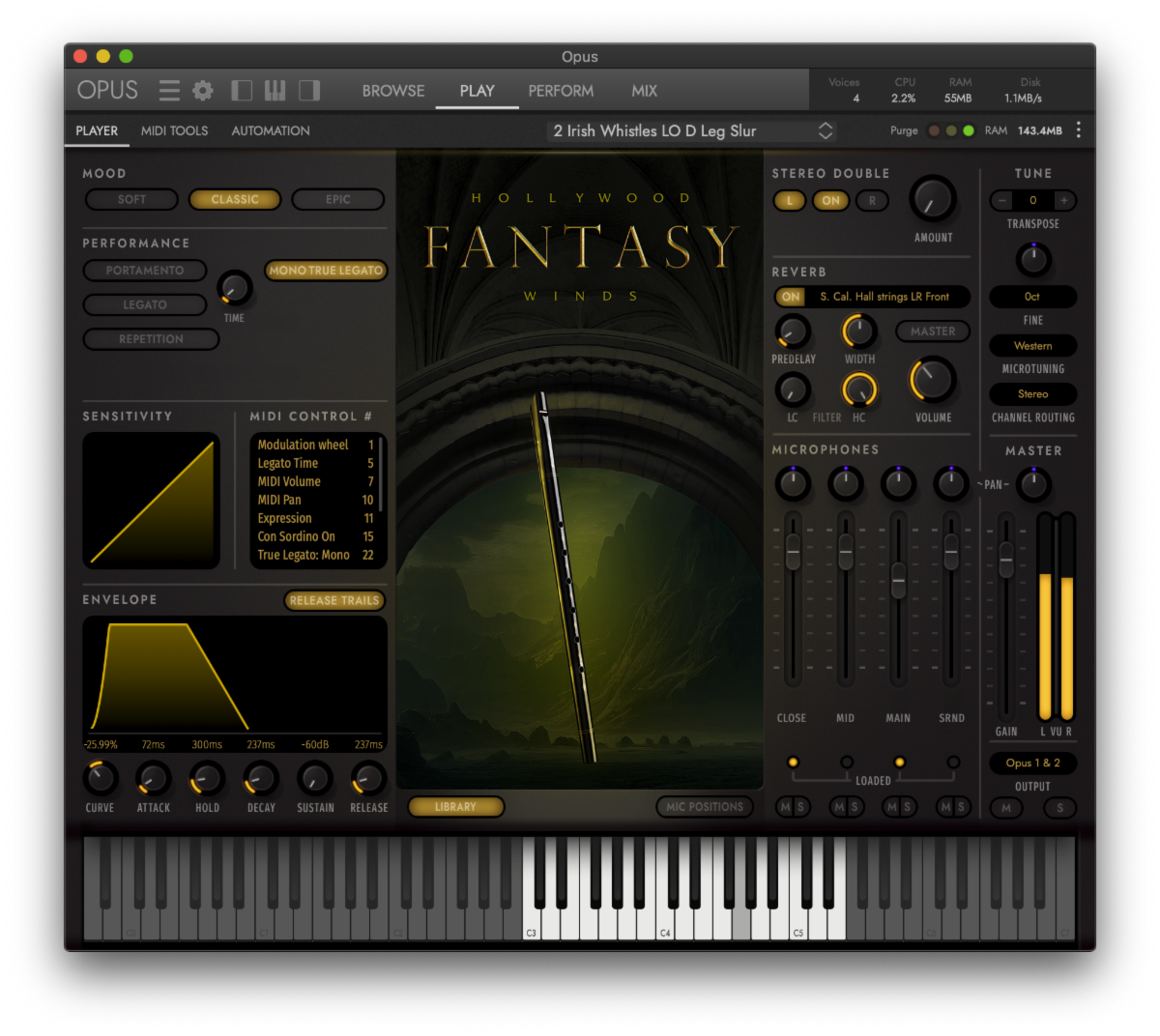This screenshot has height=1036, width=1160.
Task: Enable Repetition performance mode
Action: 151,339
